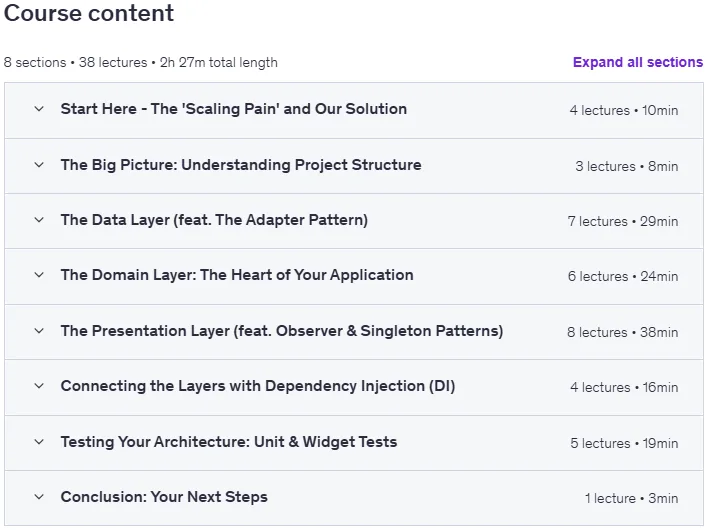Screen dimensions: 709x530
Task: Open 'Start Here - The Scaling Pain' title
Action: tap(234, 109)
